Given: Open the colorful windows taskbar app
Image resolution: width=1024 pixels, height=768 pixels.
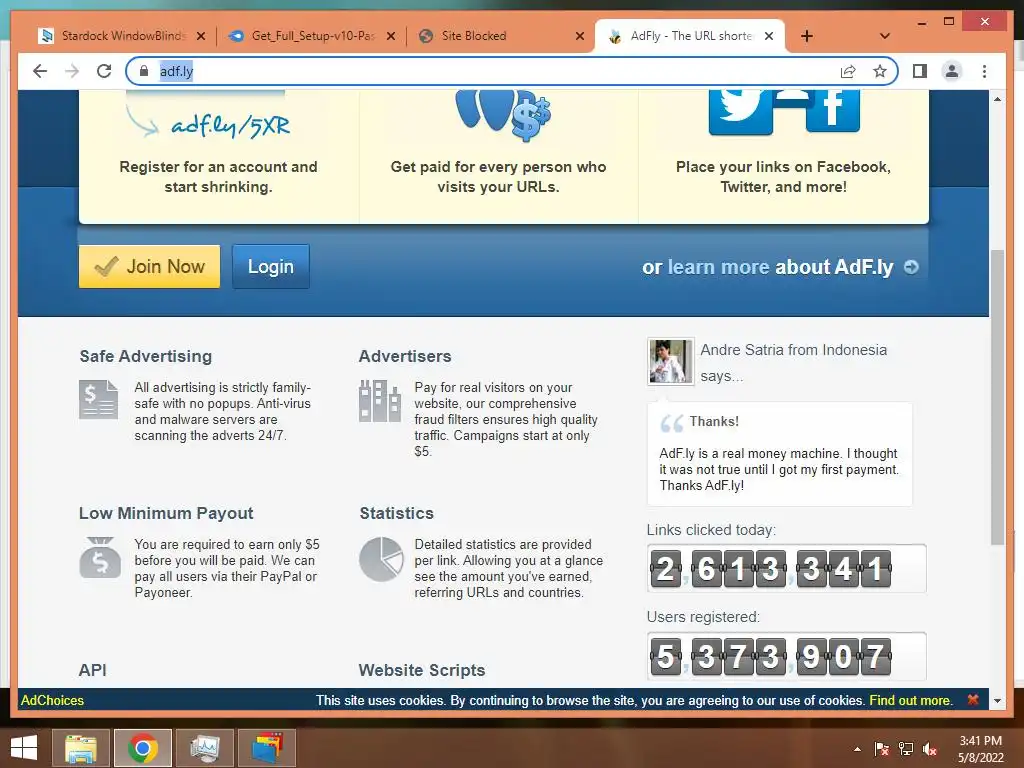Looking at the screenshot, I should [267, 748].
